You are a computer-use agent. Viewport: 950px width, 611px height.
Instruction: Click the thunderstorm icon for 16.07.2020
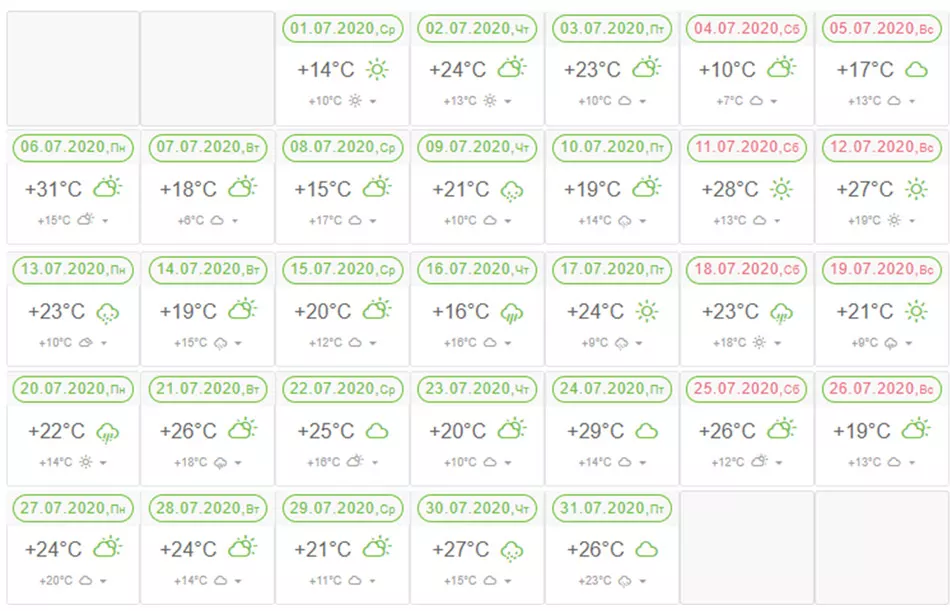click(x=512, y=313)
